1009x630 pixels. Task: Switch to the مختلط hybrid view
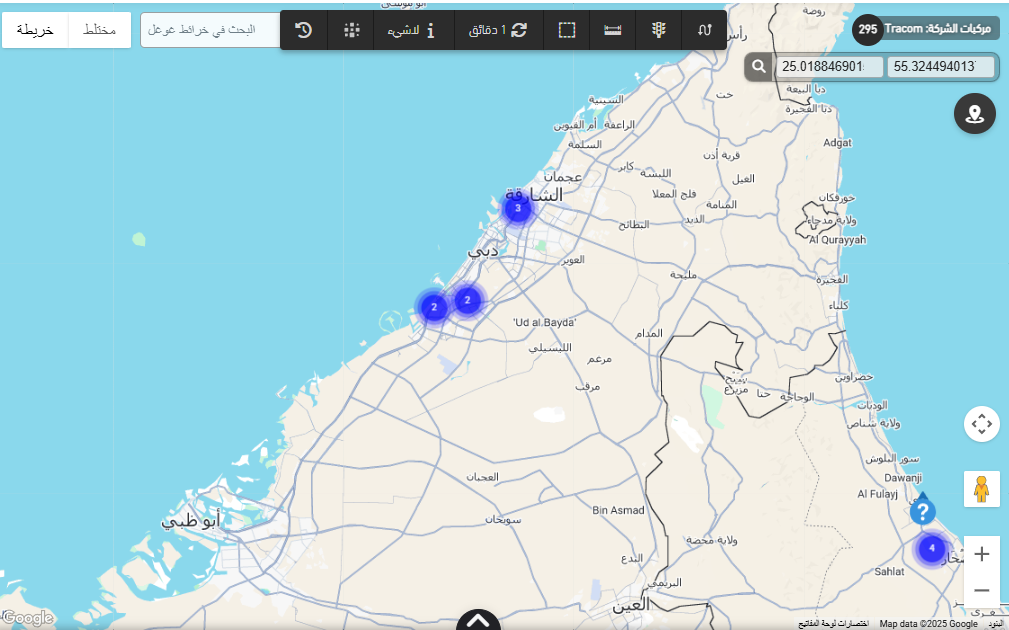coord(99,30)
